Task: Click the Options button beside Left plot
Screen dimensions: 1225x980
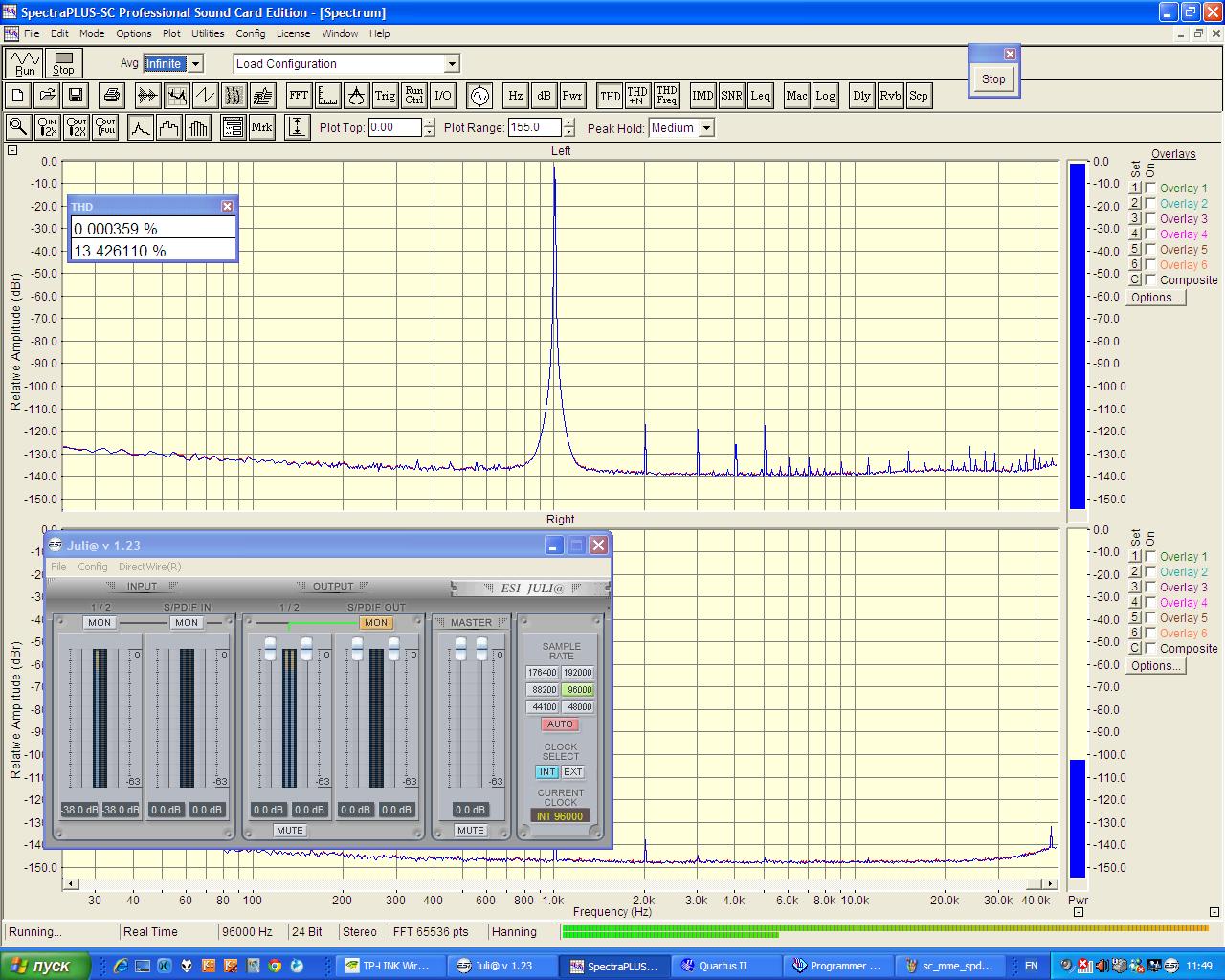Action: click(1155, 298)
